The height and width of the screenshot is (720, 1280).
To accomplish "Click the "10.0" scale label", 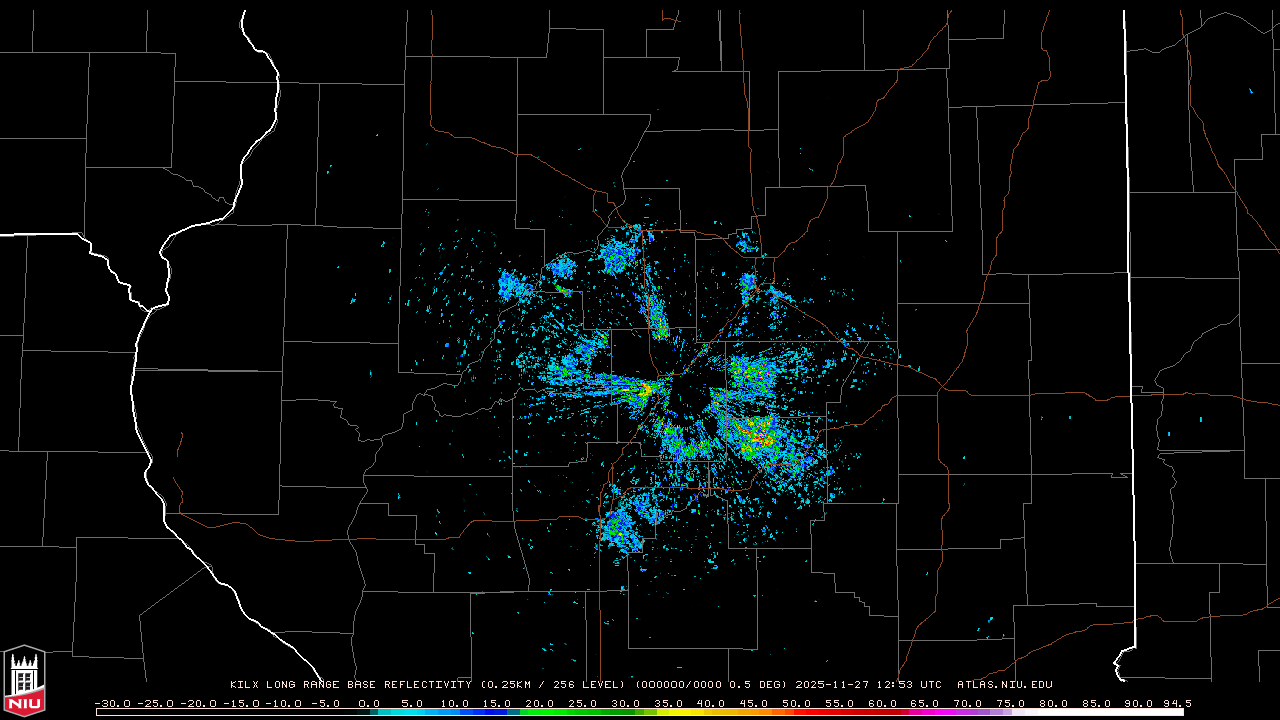I will click(454, 703).
